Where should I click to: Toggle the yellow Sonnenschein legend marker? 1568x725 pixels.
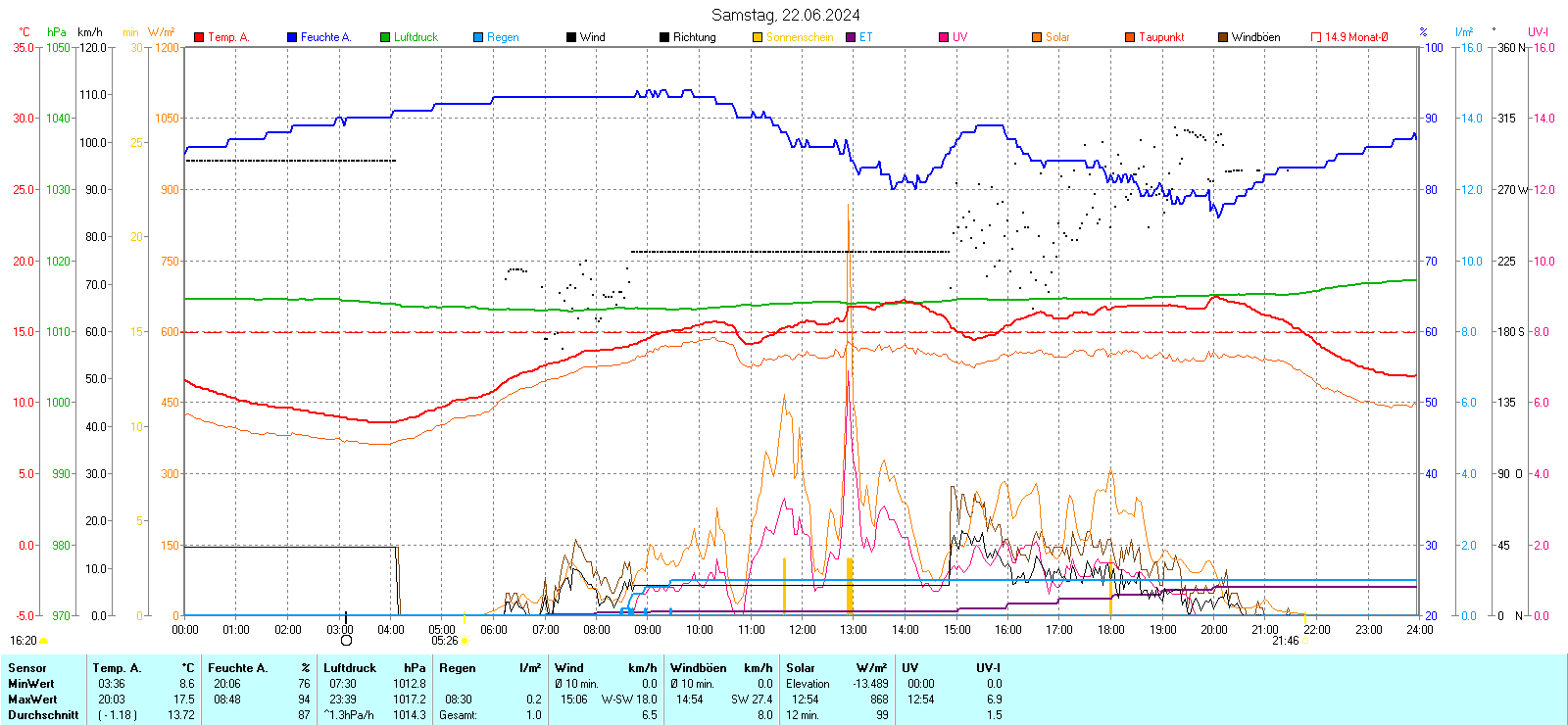pos(758,37)
